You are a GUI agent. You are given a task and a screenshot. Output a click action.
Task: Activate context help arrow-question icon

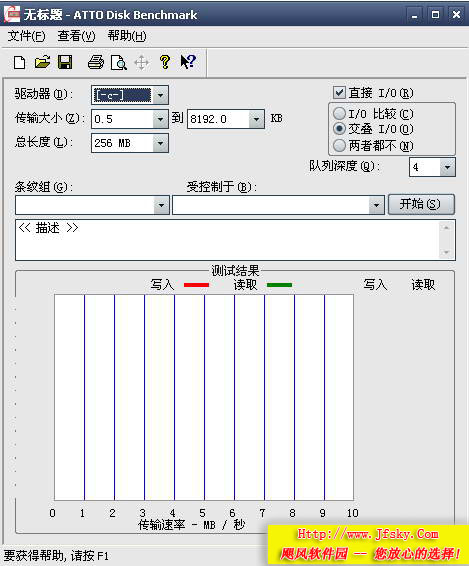click(188, 62)
